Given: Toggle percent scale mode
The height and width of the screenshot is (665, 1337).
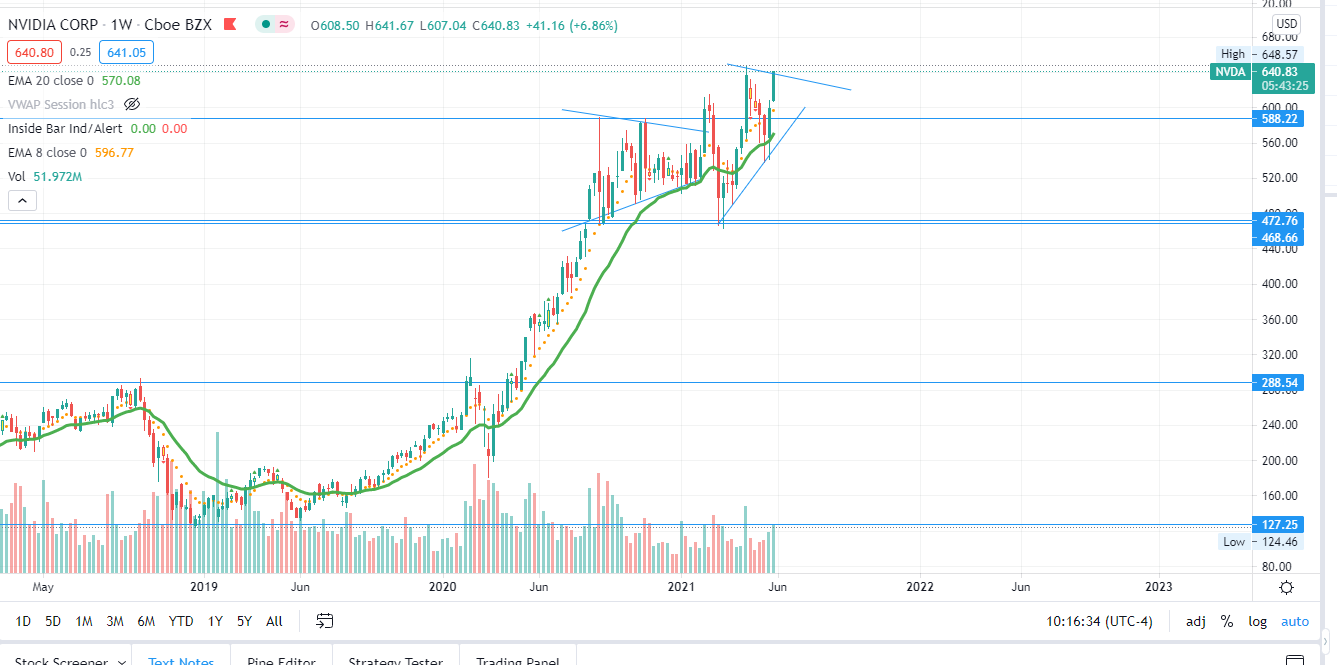Looking at the screenshot, I should pos(1227,621).
